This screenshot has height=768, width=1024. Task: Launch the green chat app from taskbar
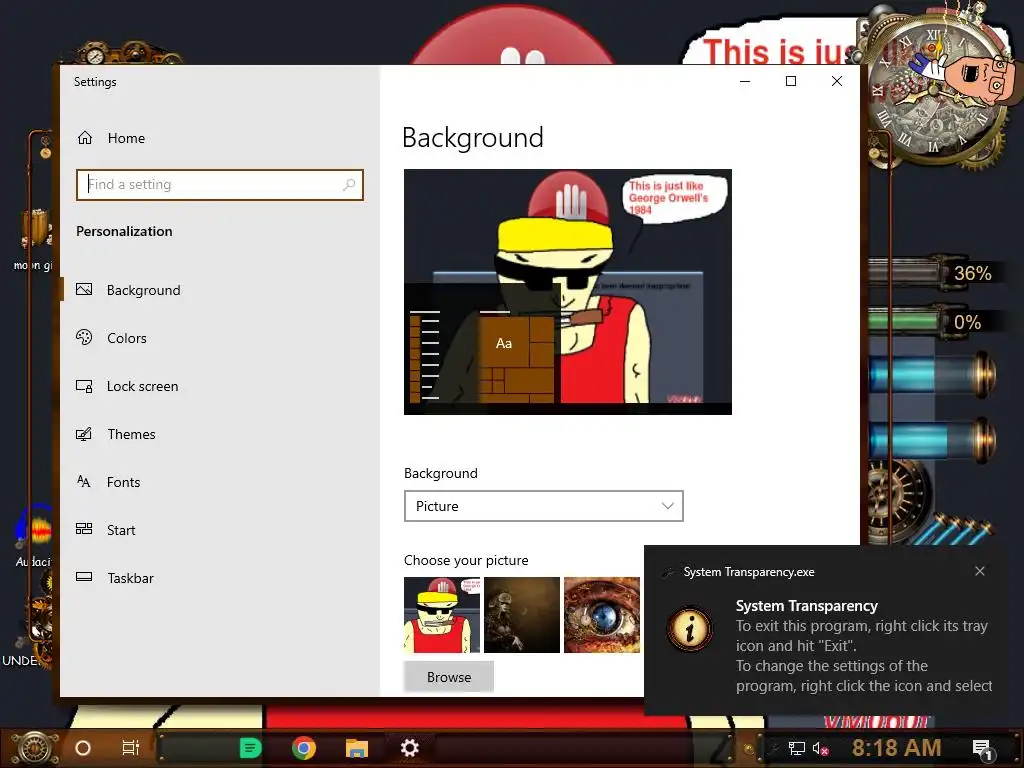[x=250, y=748]
